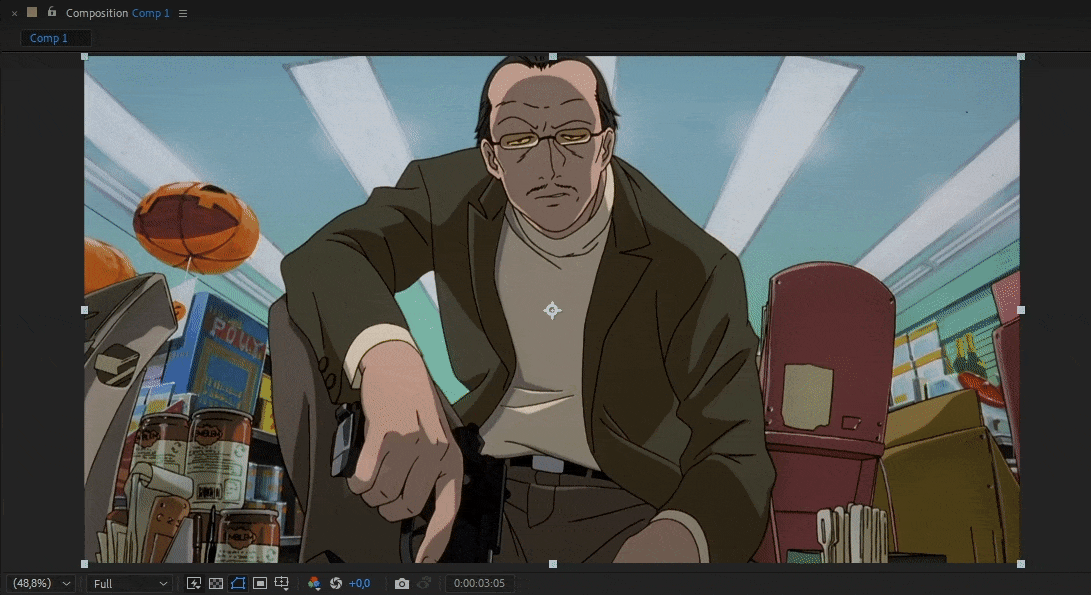Click the blue Comp 1 title in the panel header

[150, 13]
